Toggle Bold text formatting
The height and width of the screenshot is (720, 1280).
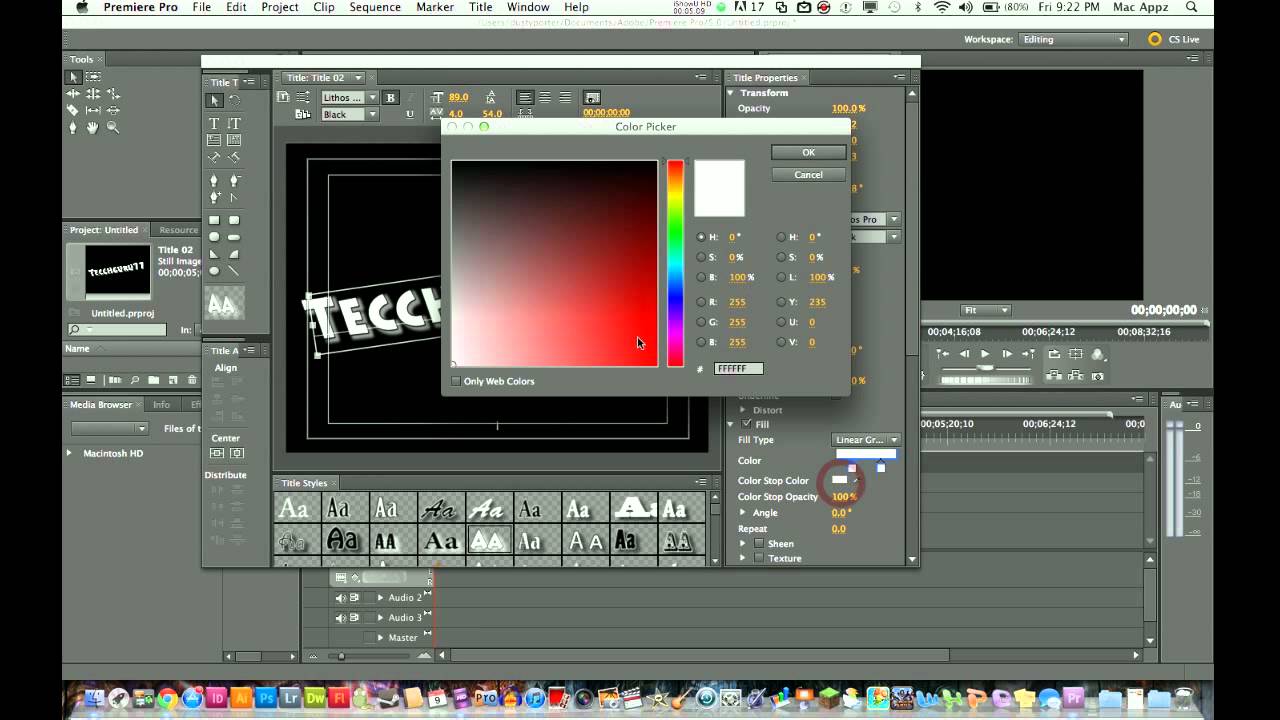click(391, 97)
